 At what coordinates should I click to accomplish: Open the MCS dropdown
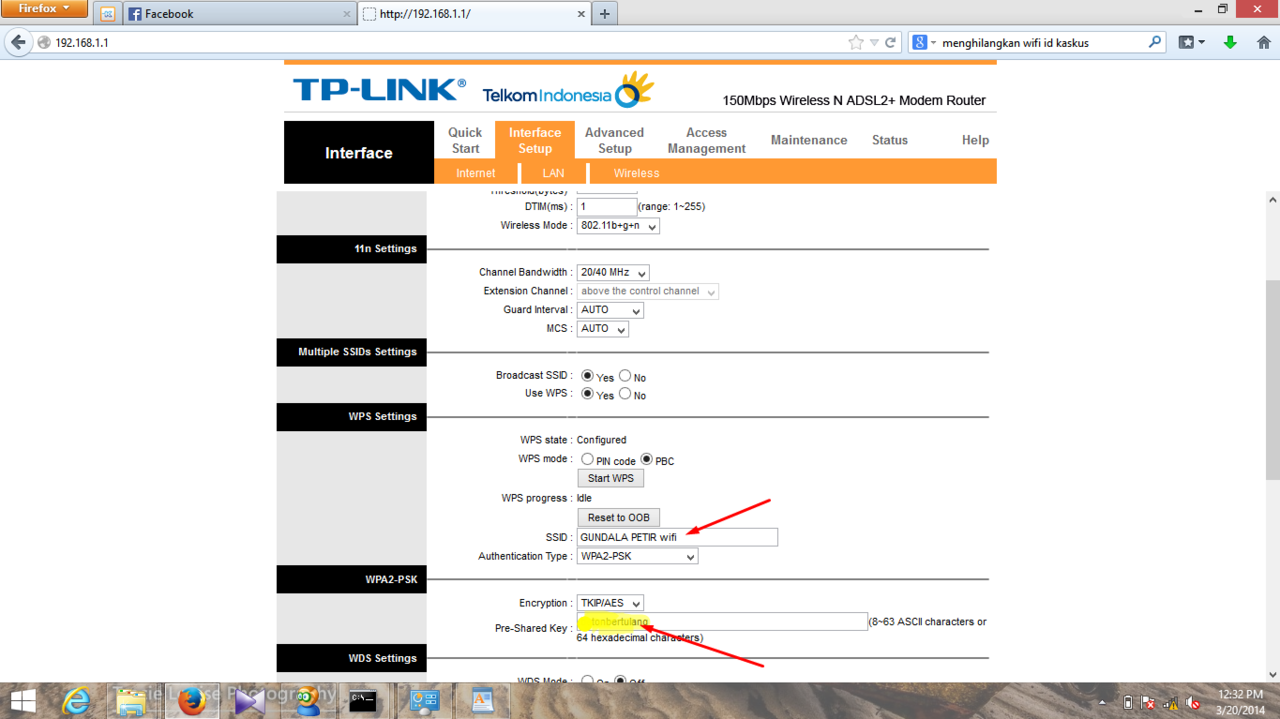click(603, 329)
